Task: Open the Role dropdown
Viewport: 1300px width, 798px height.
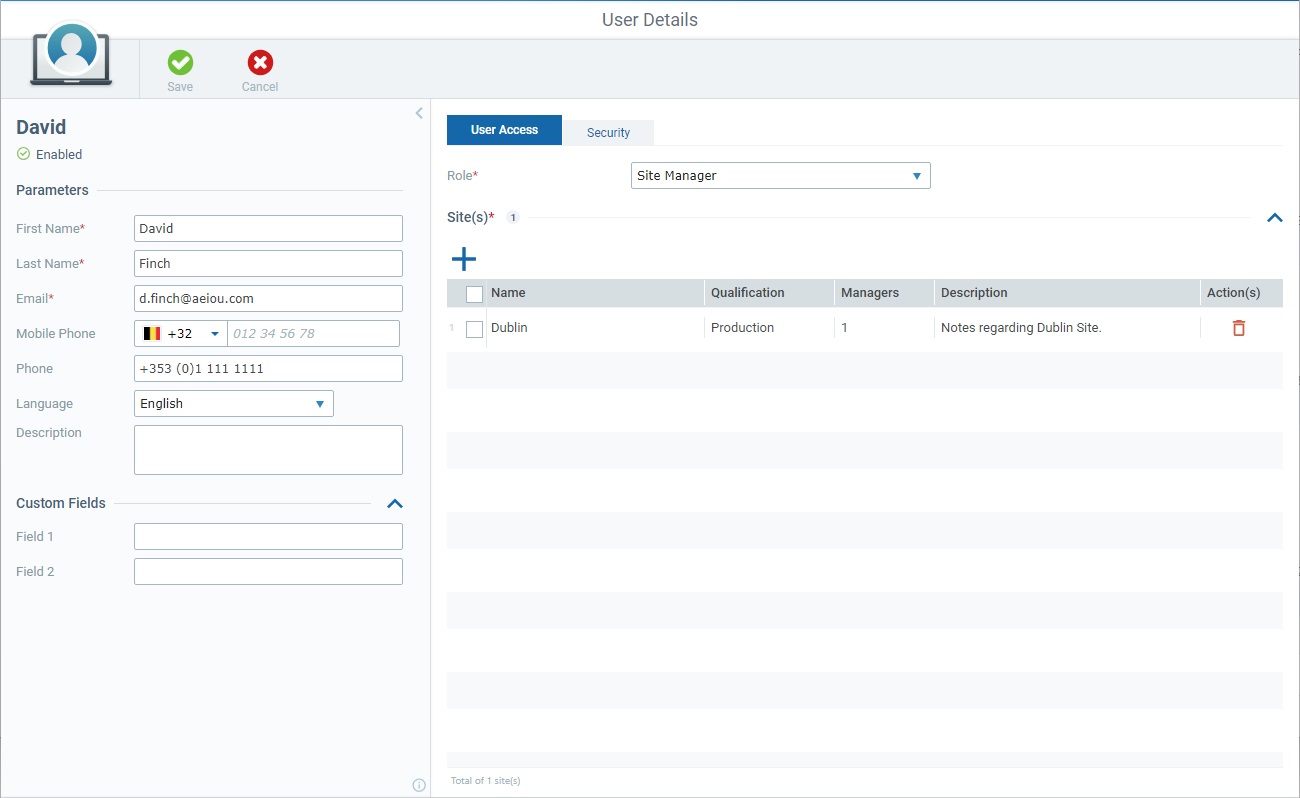Action: pyautogui.click(x=781, y=176)
